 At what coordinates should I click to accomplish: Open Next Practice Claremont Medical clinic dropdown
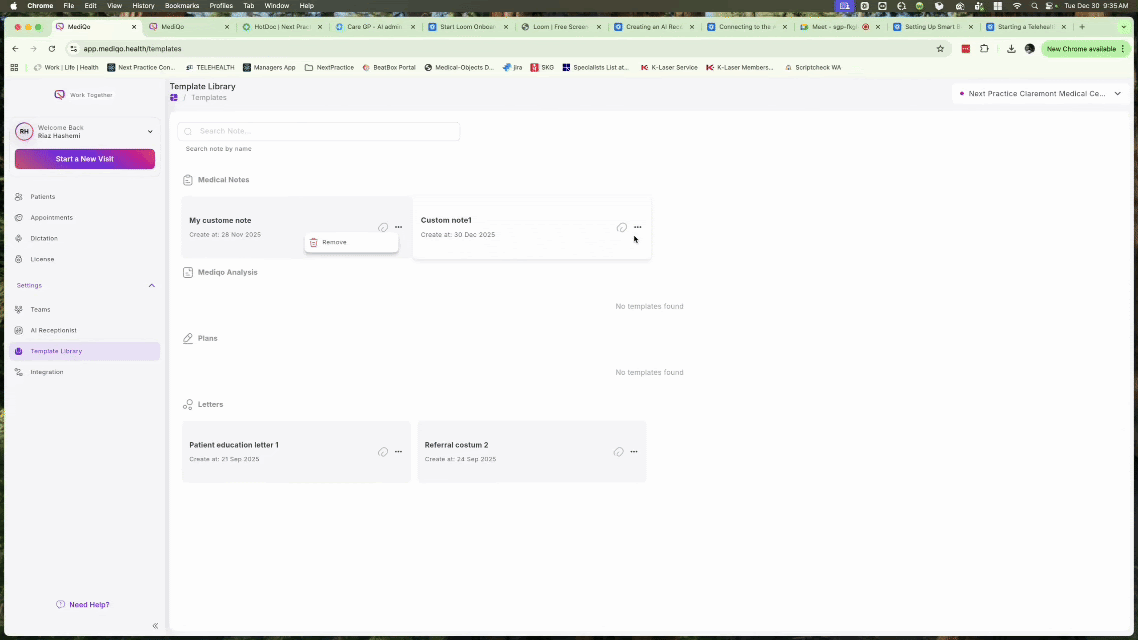coord(1040,94)
